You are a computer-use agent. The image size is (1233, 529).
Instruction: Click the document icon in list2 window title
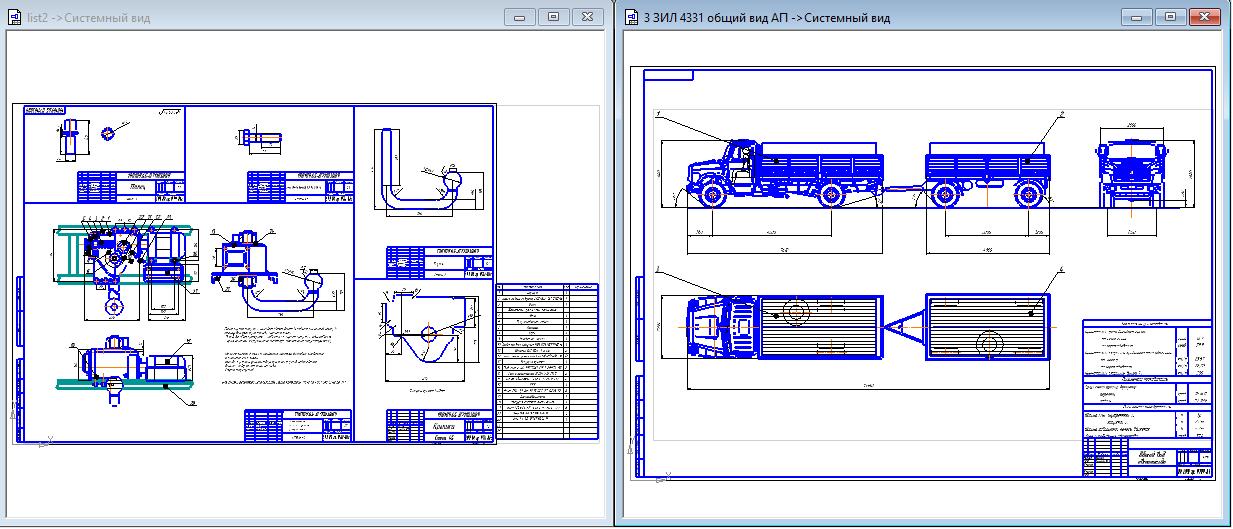12,17
